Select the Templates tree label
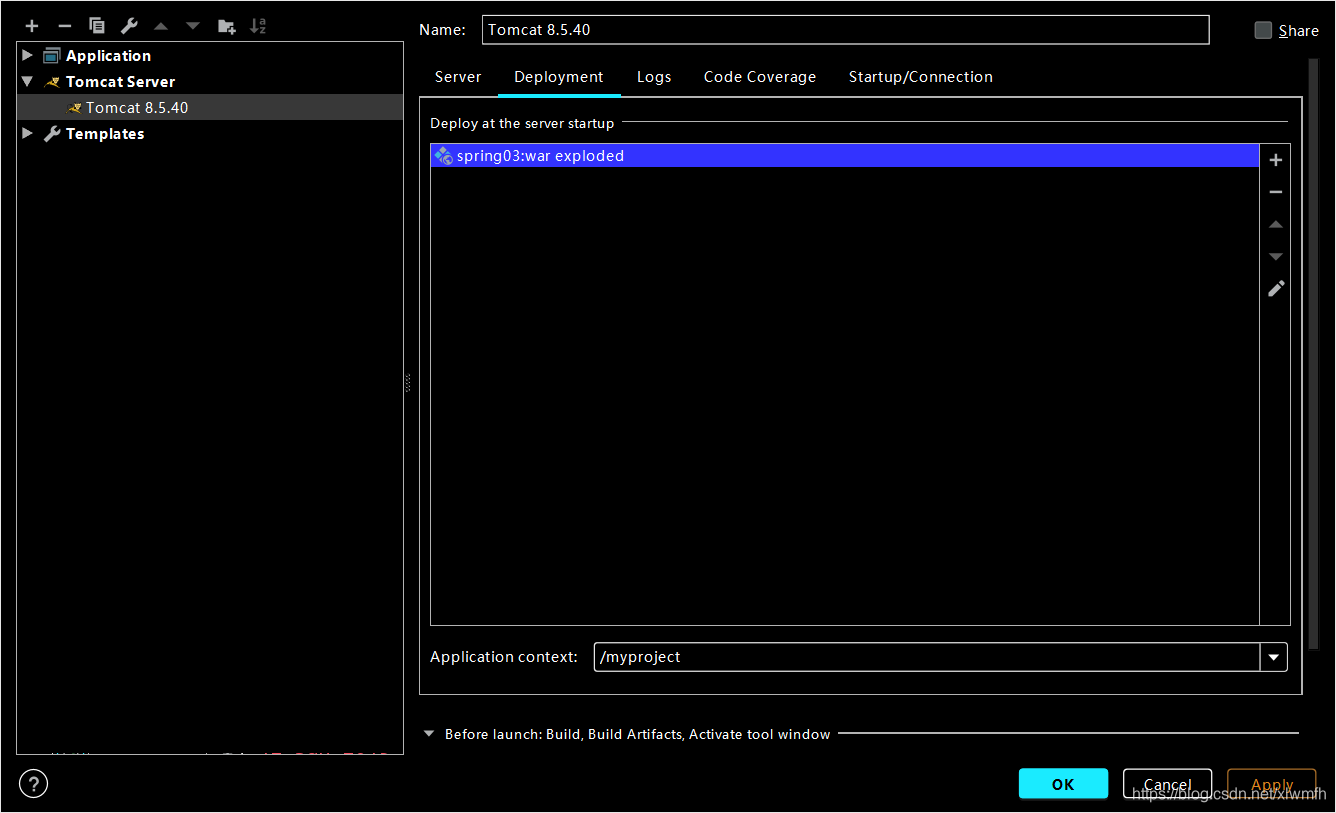 tap(105, 133)
